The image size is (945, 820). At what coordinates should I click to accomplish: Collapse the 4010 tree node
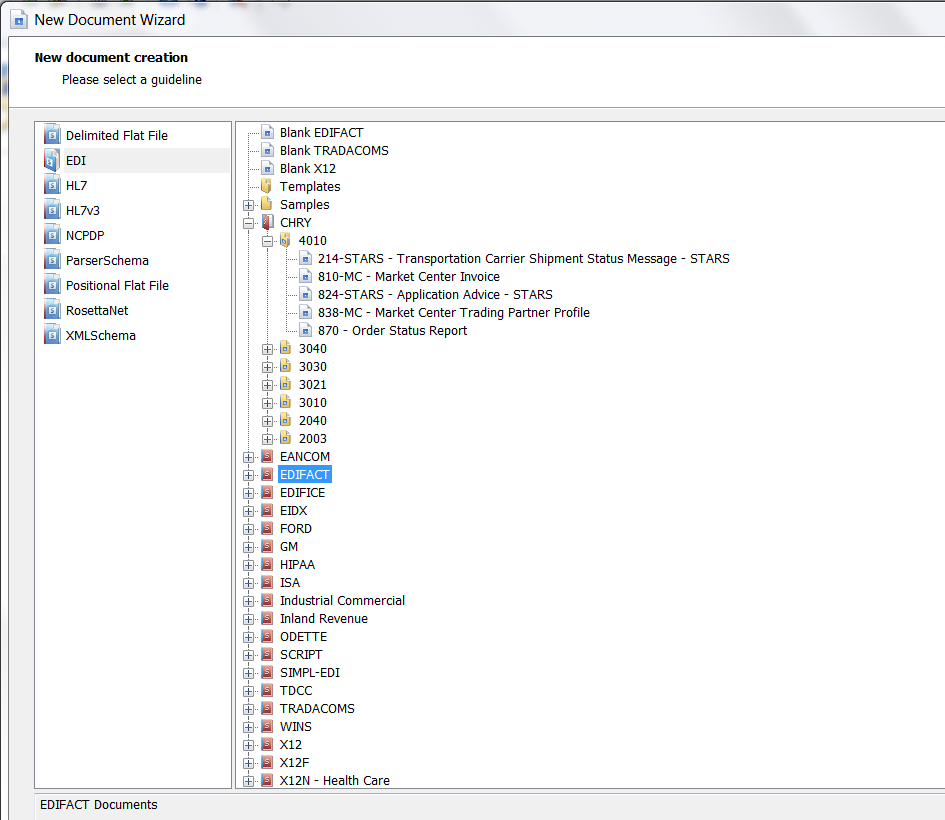pos(266,240)
